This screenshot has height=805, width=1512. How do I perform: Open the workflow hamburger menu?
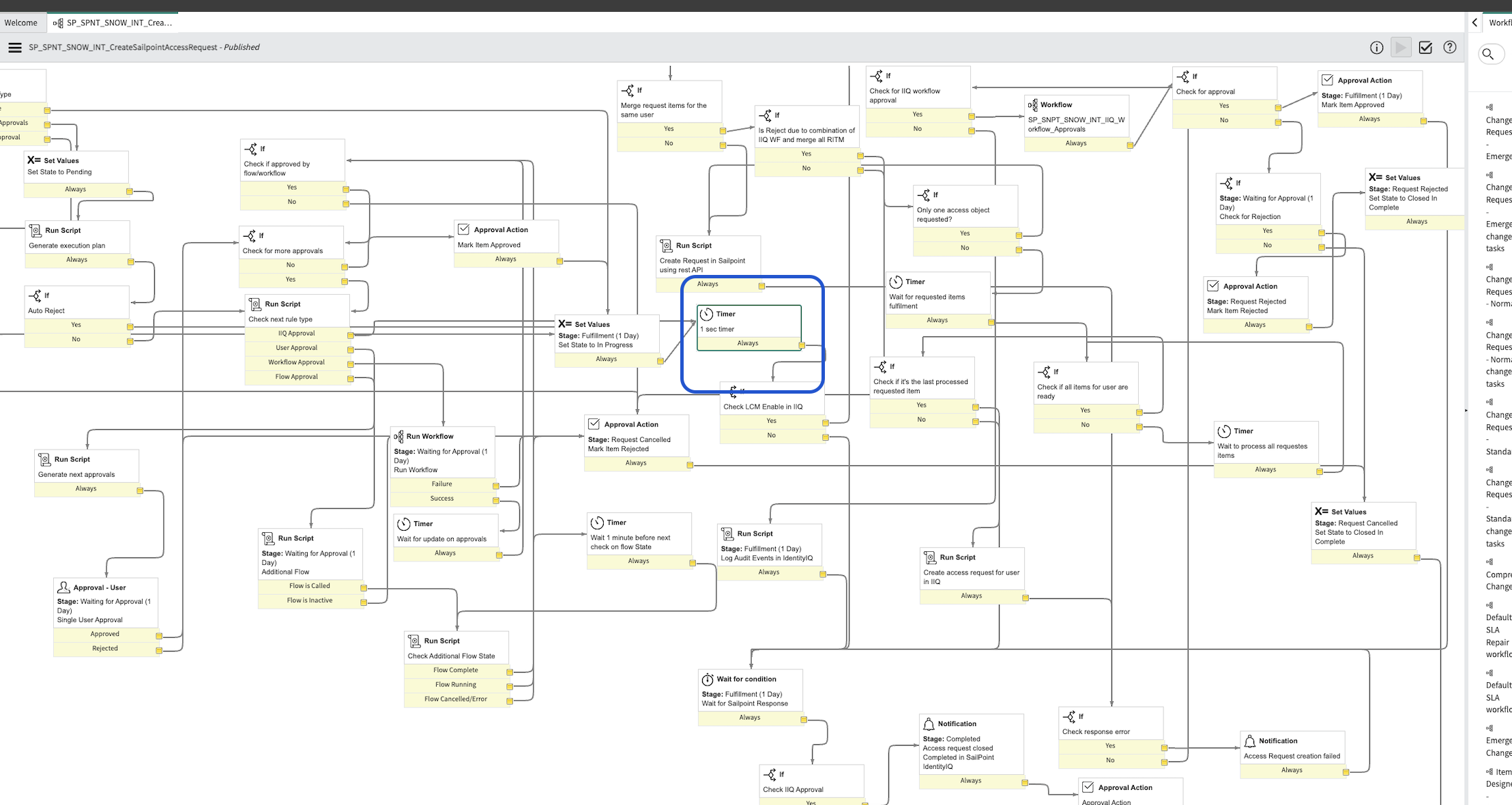click(x=14, y=48)
